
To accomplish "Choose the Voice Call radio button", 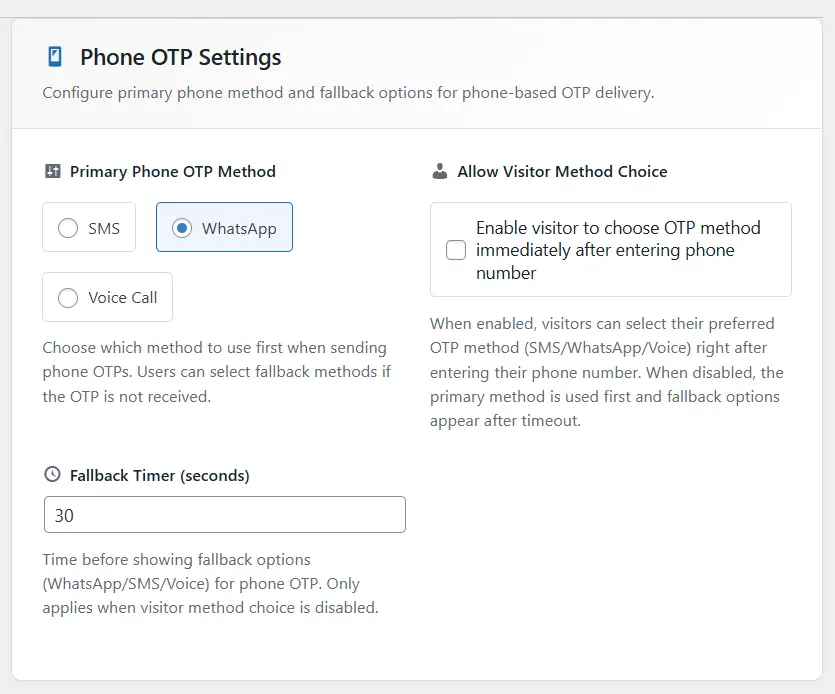I will pos(68,297).
